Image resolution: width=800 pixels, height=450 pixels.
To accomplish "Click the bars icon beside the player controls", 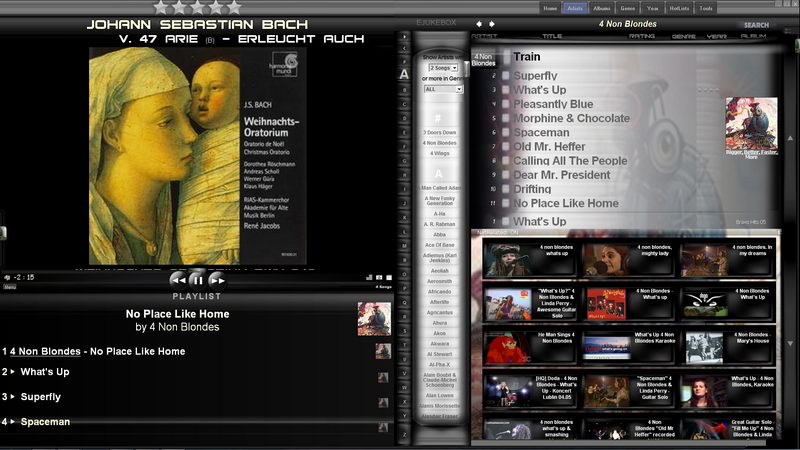I will point(369,278).
